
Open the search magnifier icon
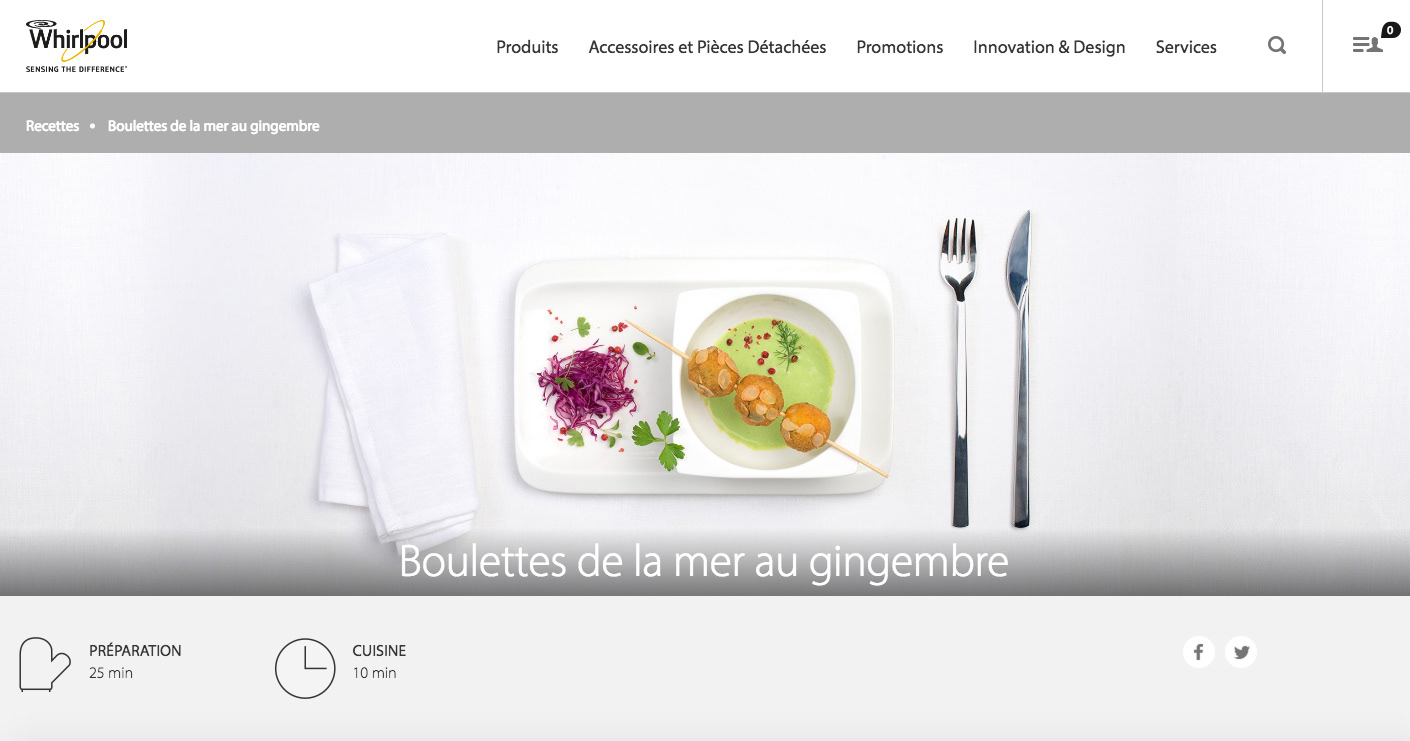point(1277,45)
